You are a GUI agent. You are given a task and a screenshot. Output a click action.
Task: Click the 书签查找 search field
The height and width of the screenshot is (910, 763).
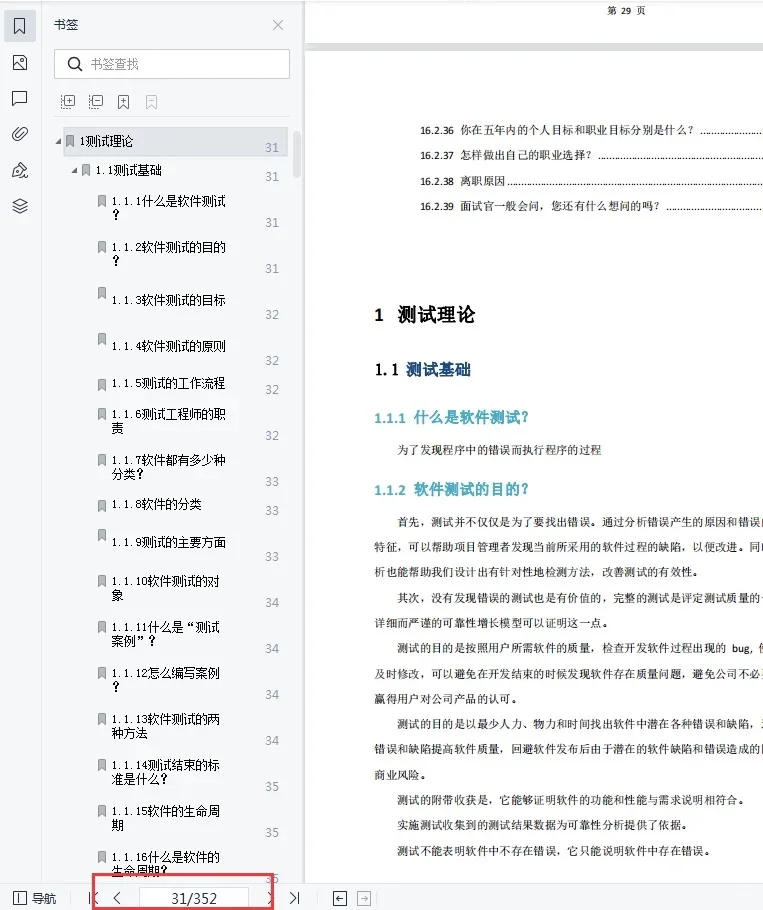172,64
